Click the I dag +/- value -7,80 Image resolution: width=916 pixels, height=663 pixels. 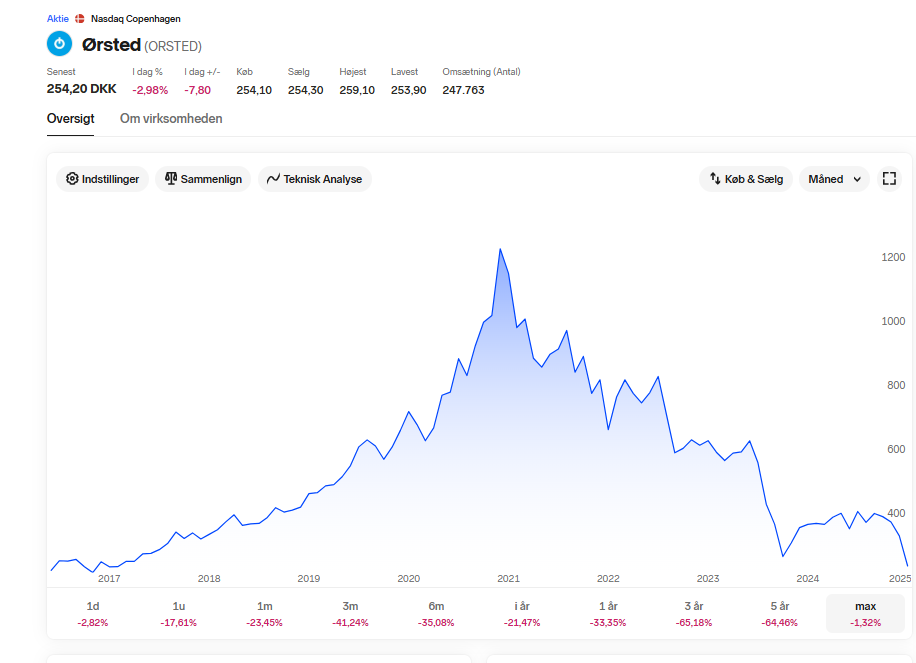pyautogui.click(x=197, y=90)
